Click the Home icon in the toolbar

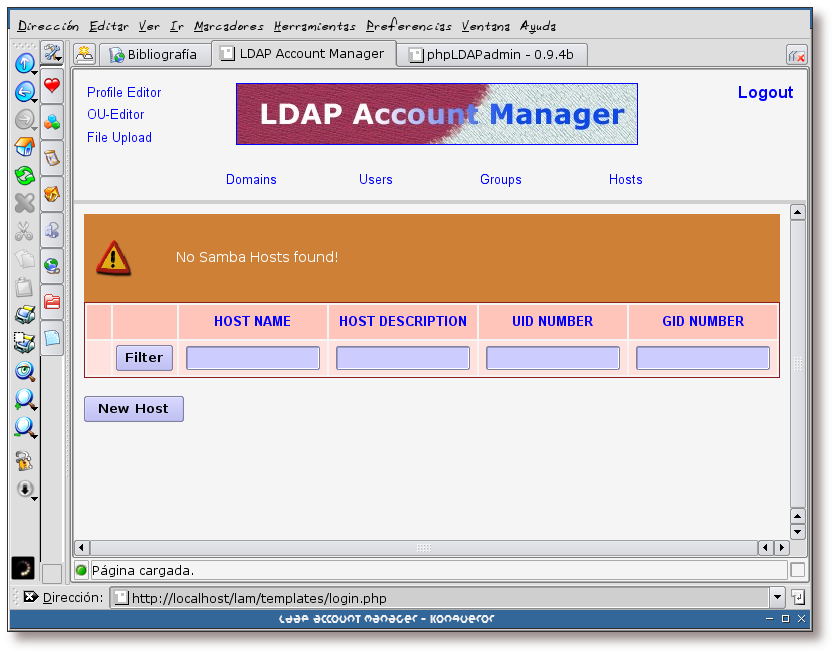coord(24,147)
